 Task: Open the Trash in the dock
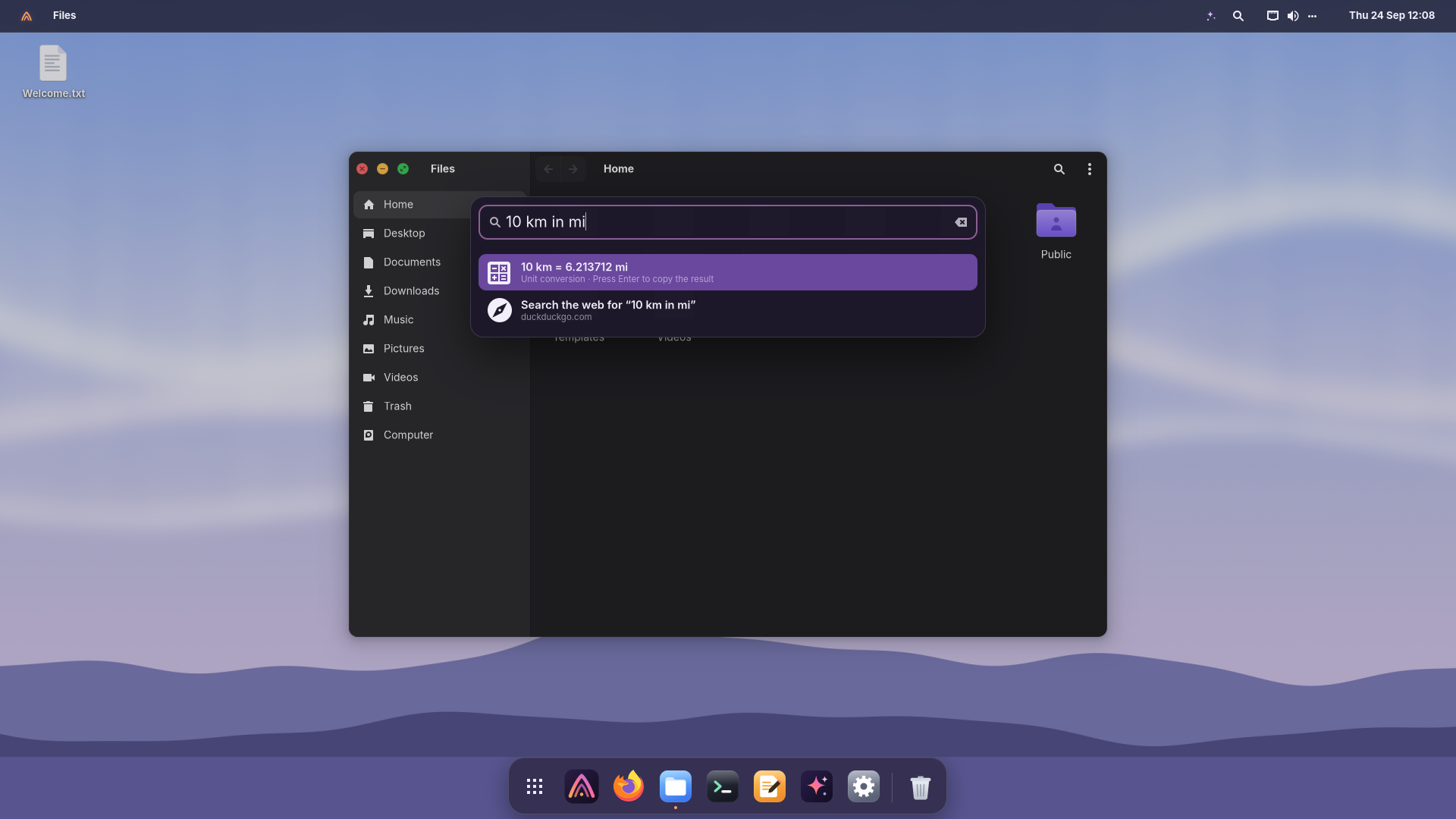pyautogui.click(x=920, y=786)
